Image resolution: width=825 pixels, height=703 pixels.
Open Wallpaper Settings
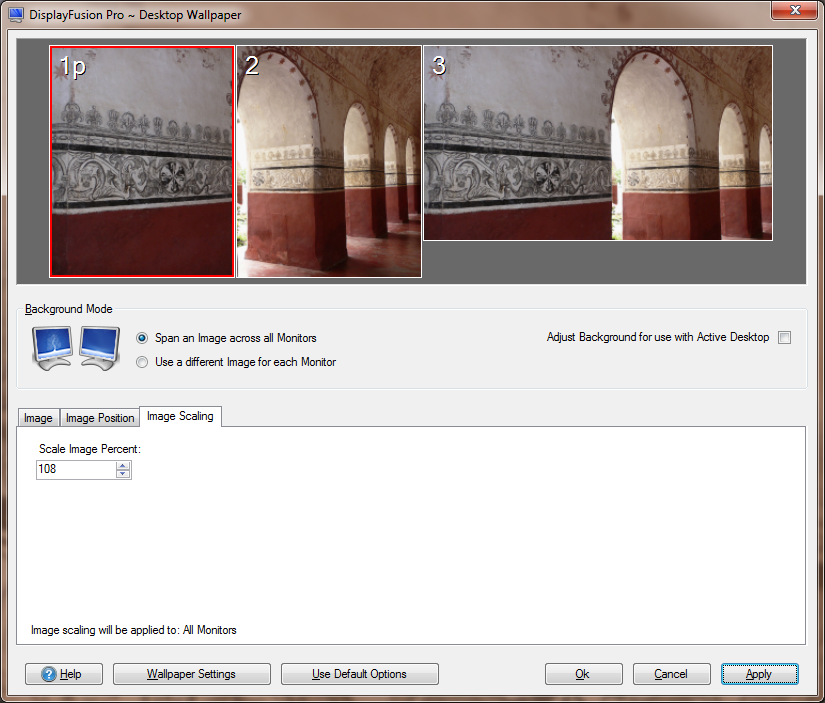tap(192, 674)
